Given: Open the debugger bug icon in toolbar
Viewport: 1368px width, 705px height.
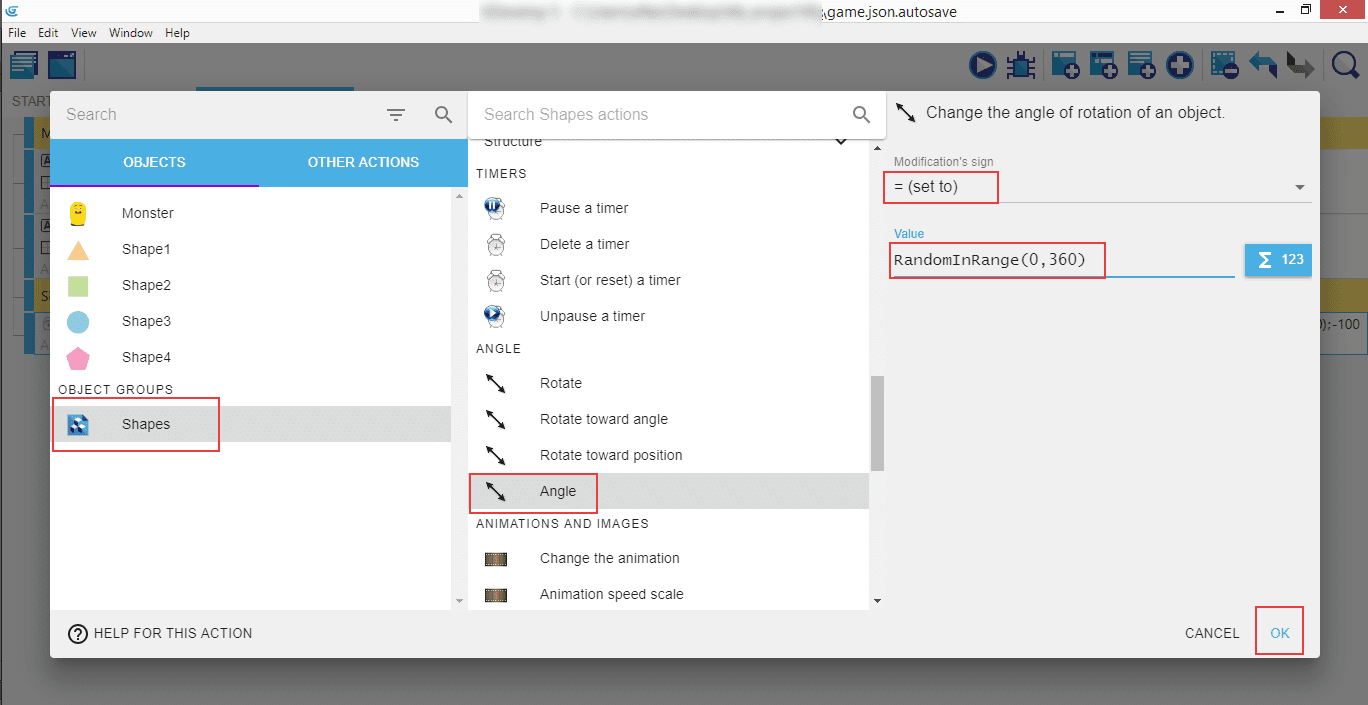Looking at the screenshot, I should click(1020, 66).
